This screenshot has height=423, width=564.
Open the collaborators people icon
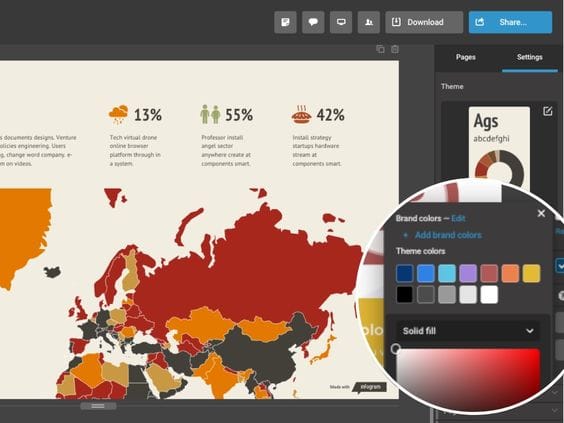tap(369, 22)
